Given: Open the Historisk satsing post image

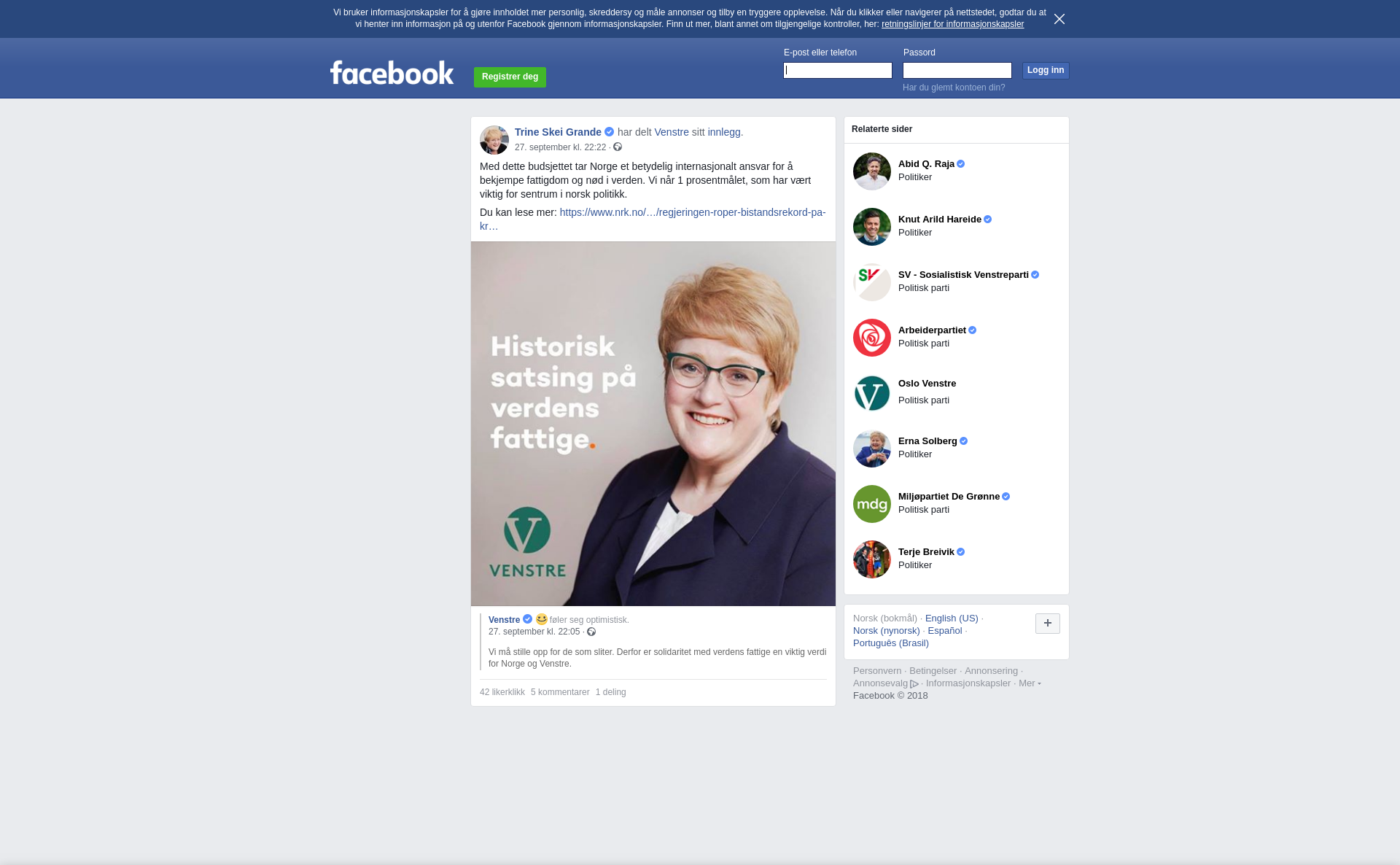Looking at the screenshot, I should click(x=653, y=424).
